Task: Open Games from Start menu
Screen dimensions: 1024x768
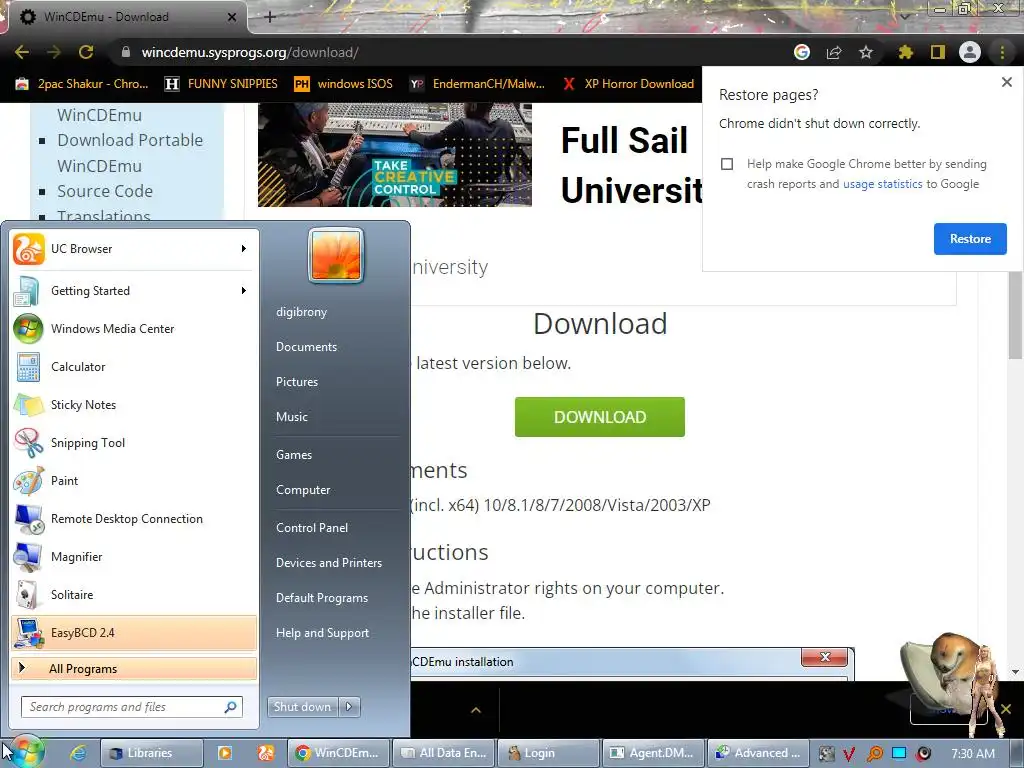Action: [294, 455]
